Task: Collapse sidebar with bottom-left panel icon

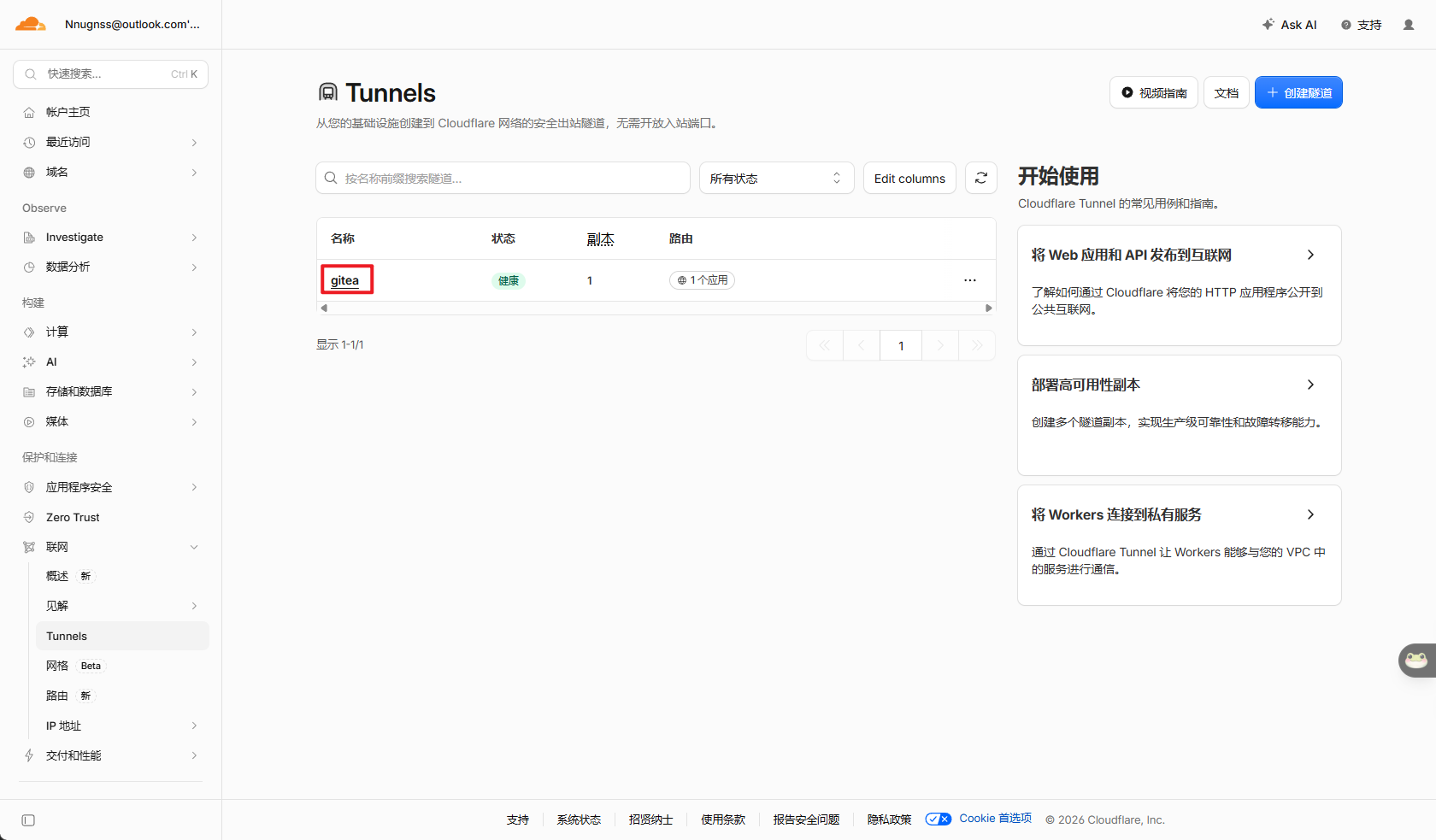Action: (28, 820)
